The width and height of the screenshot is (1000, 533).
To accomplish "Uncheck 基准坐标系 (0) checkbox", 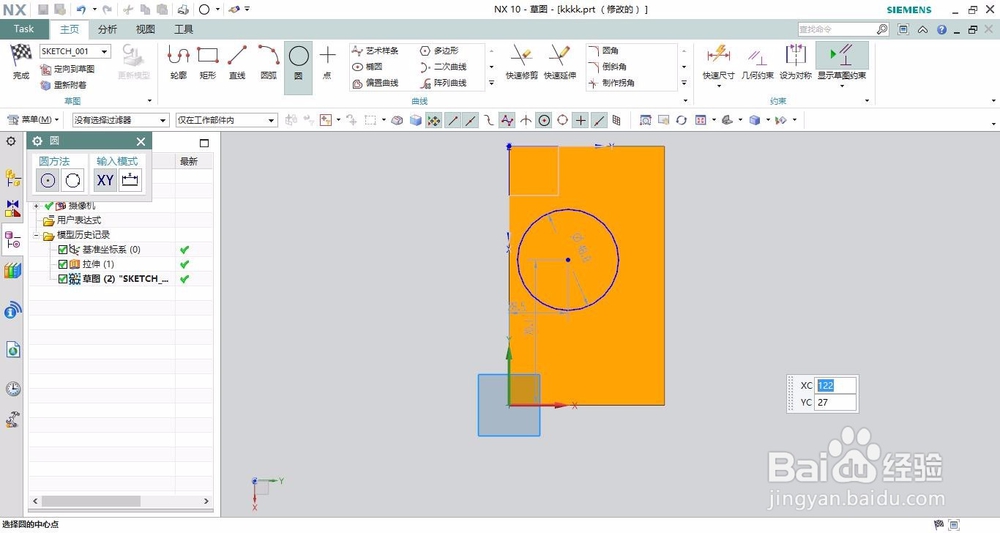I will [62, 249].
